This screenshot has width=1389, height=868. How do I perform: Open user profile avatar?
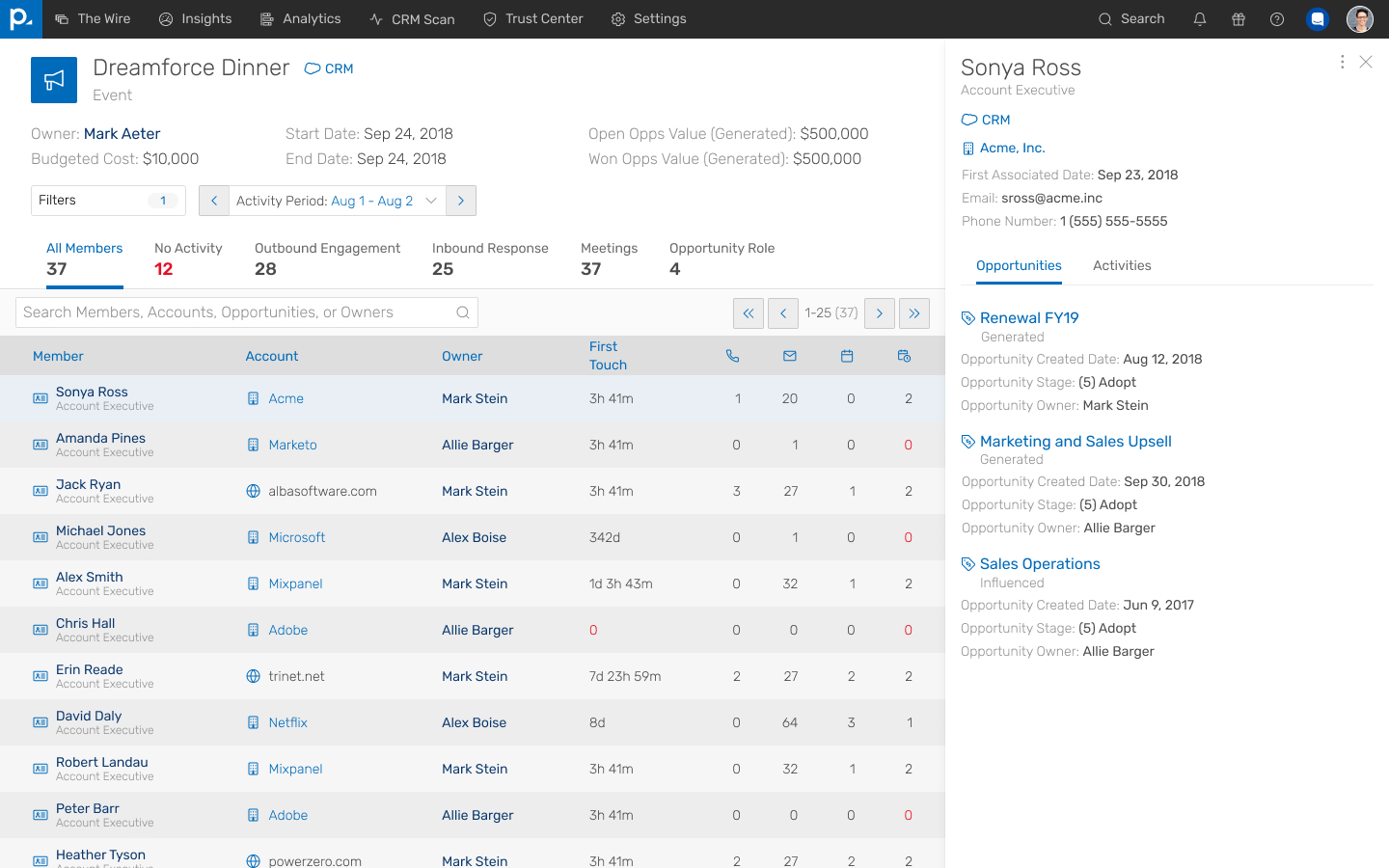(1360, 19)
